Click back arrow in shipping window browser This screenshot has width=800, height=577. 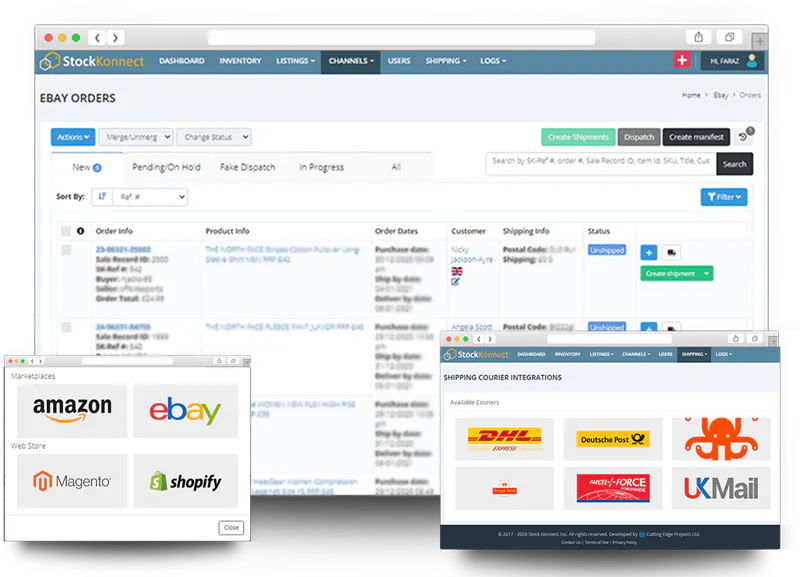(479, 339)
